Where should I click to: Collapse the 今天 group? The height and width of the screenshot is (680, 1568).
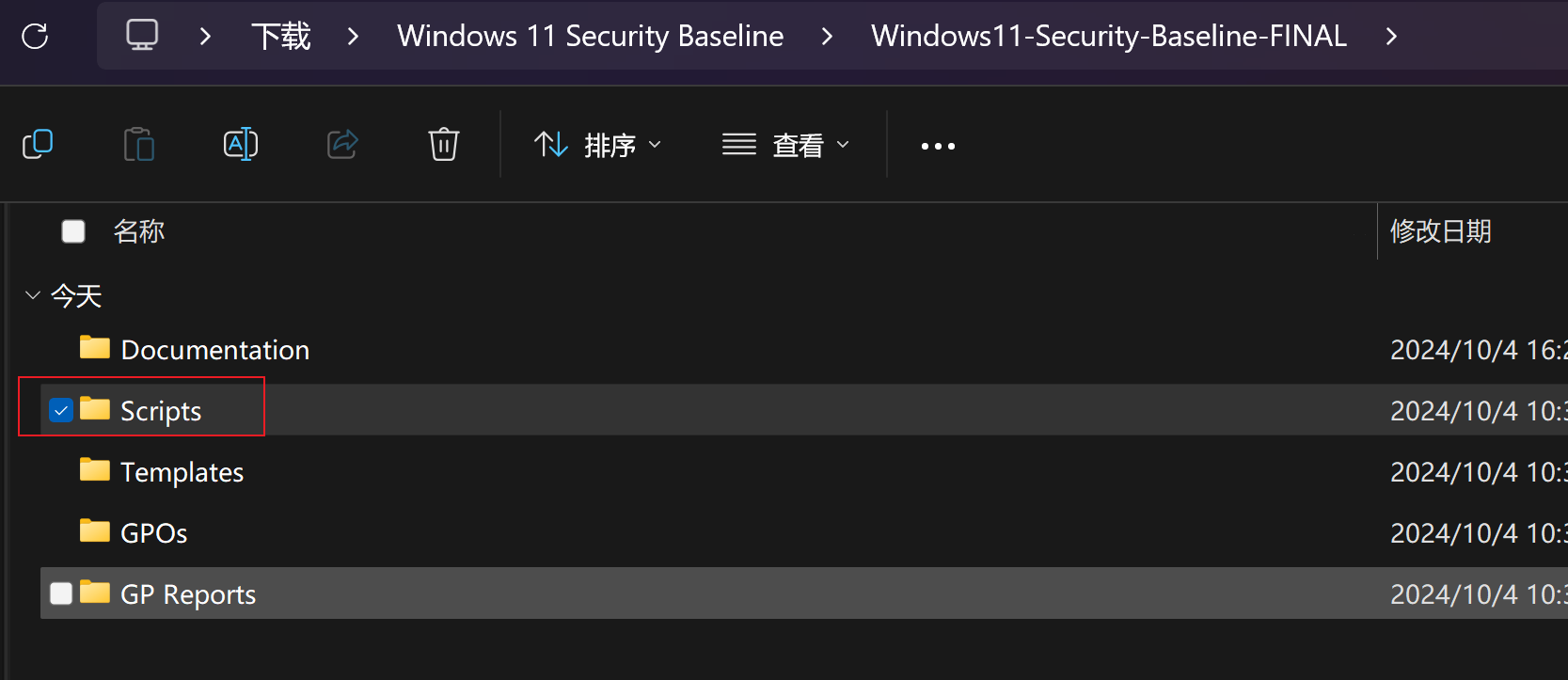click(33, 295)
